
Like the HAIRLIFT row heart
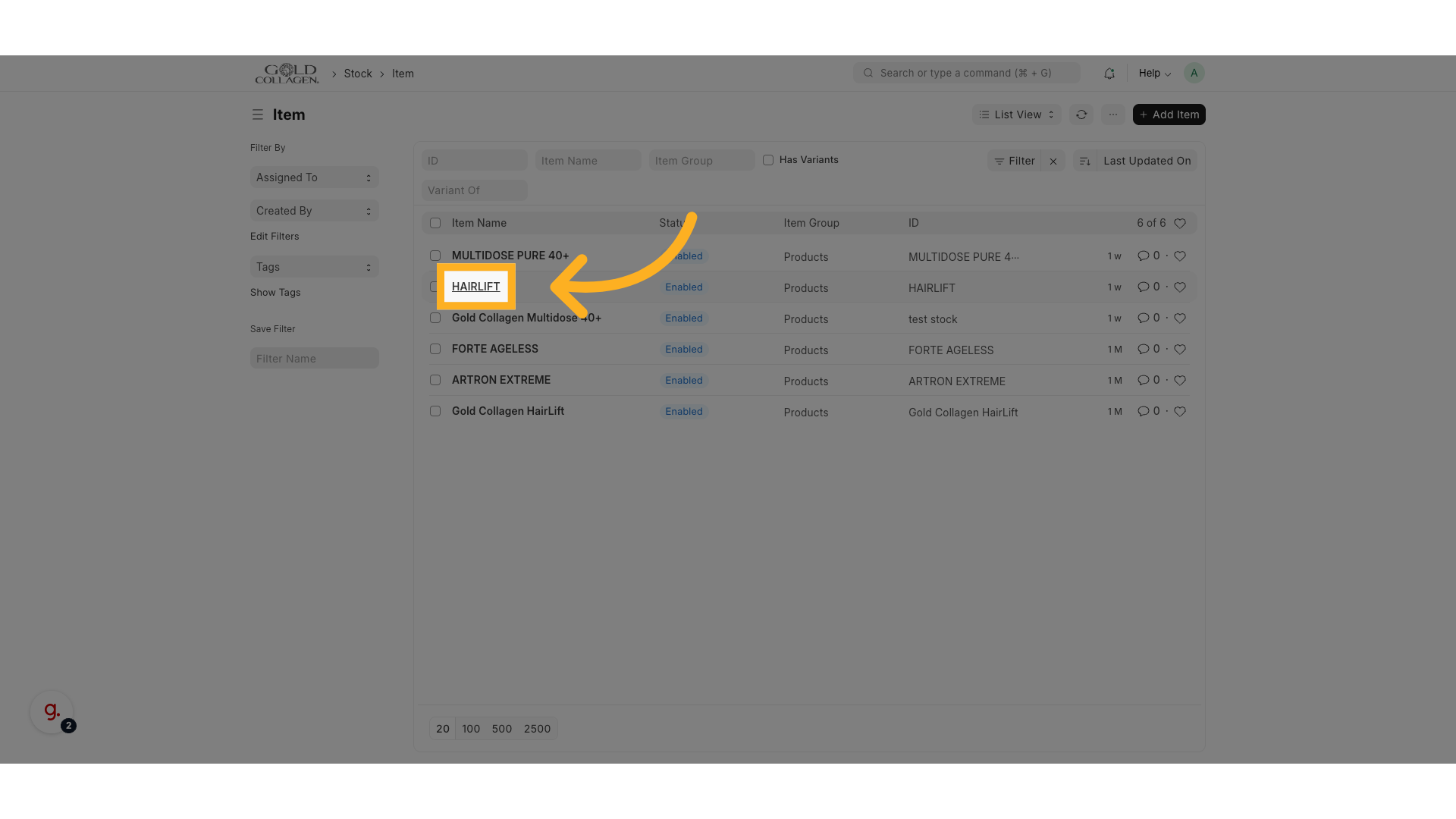click(1180, 287)
